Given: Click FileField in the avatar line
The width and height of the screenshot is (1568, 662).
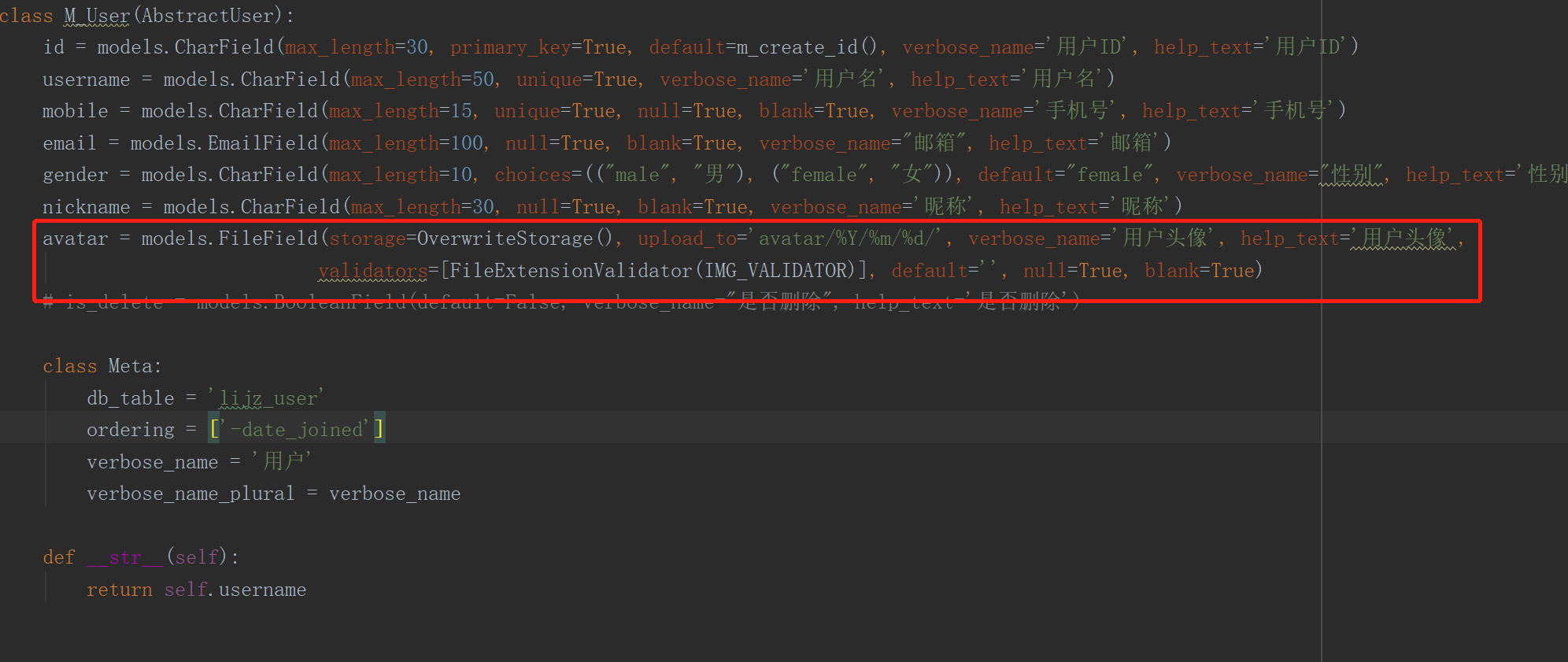Looking at the screenshot, I should [x=268, y=239].
